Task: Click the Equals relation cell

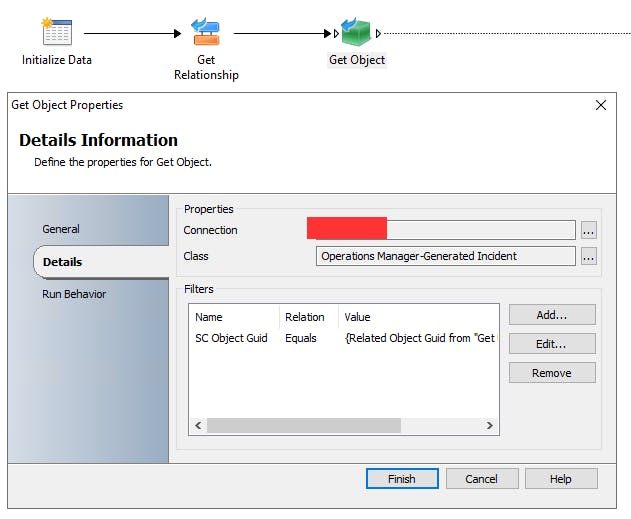Action: click(x=301, y=338)
